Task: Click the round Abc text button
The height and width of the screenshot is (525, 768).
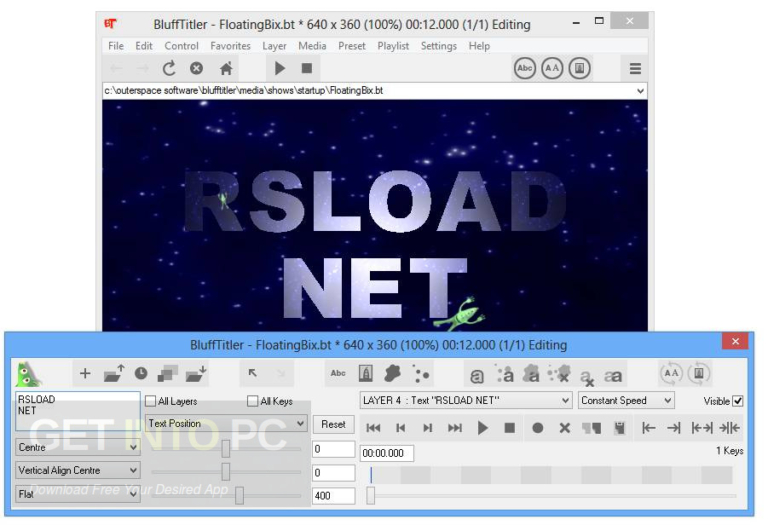Action: pos(525,68)
